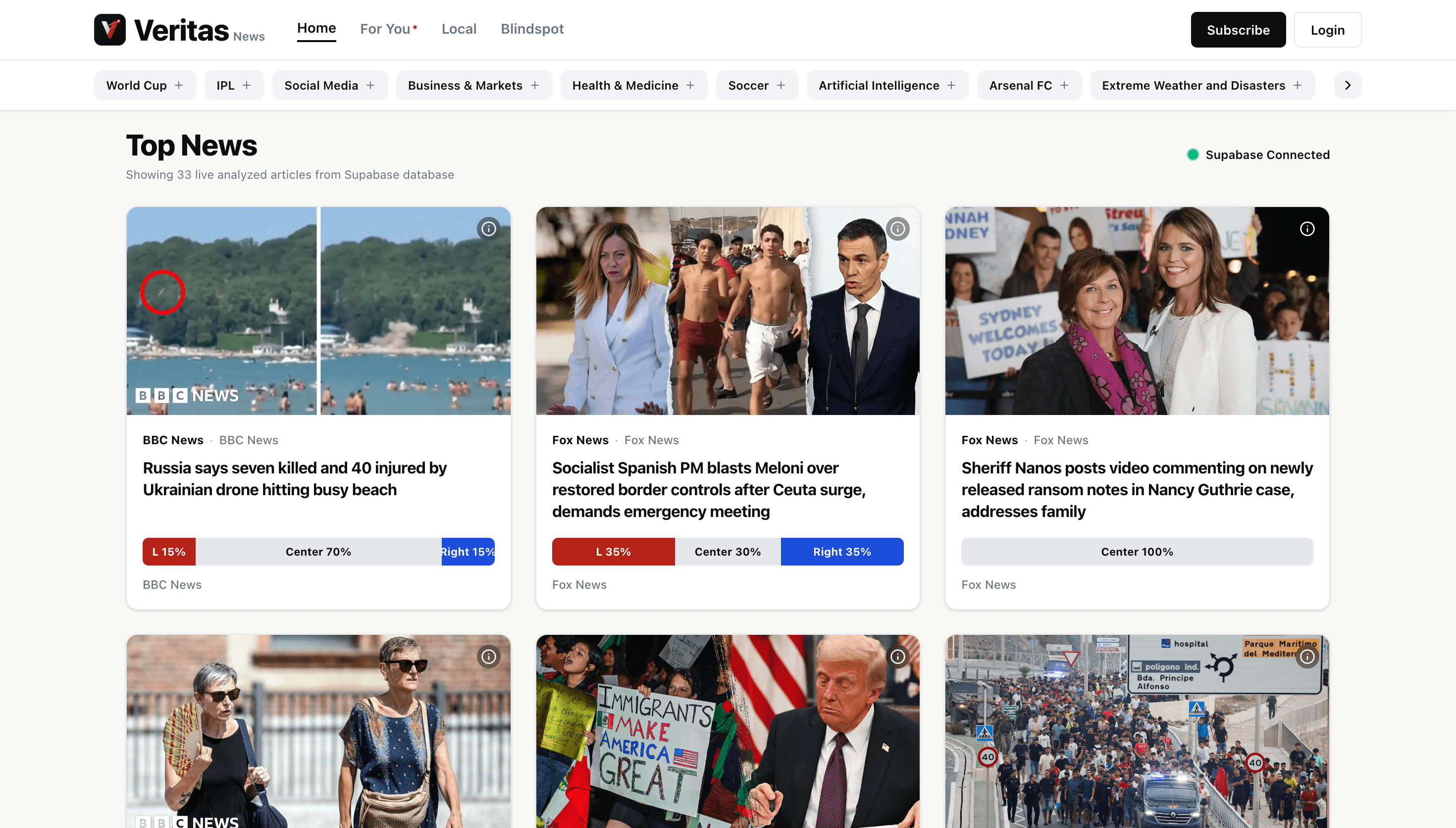Open the For You tab
This screenshot has height=828, width=1456.
click(x=389, y=28)
